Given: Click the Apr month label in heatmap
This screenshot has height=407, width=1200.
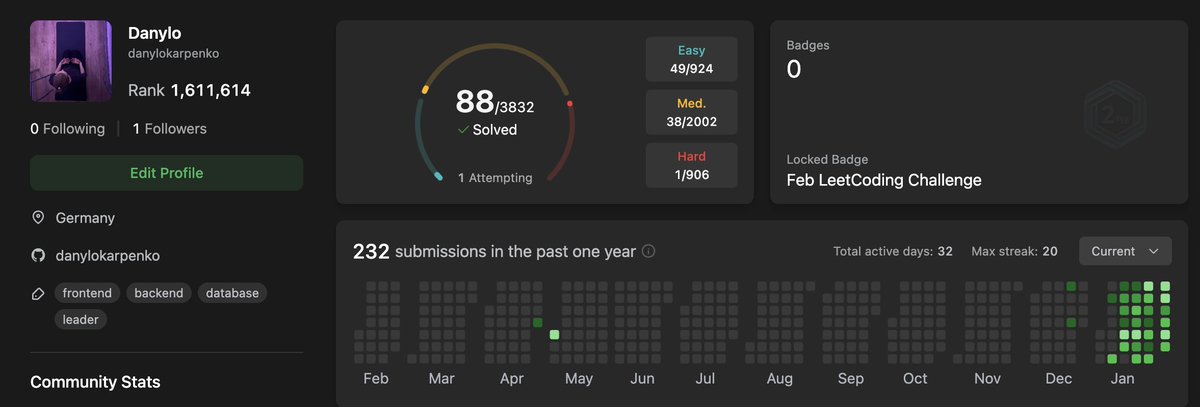Looking at the screenshot, I should 511,379.
